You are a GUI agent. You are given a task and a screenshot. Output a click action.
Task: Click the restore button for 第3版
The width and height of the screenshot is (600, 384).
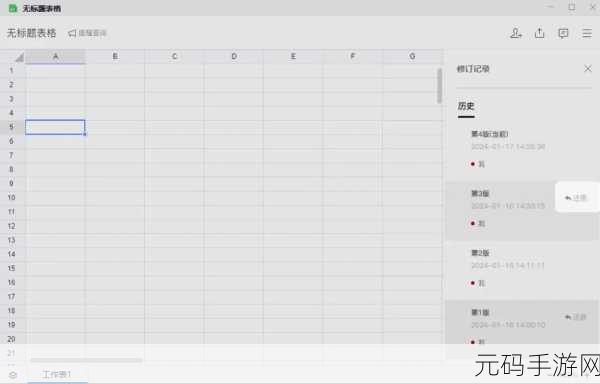576,198
